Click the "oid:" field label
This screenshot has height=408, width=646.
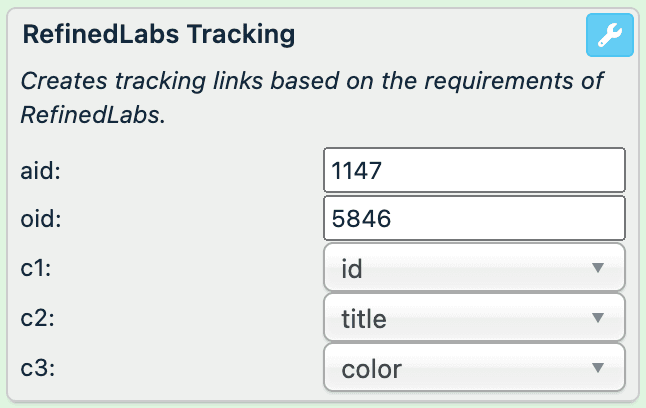(x=38, y=220)
